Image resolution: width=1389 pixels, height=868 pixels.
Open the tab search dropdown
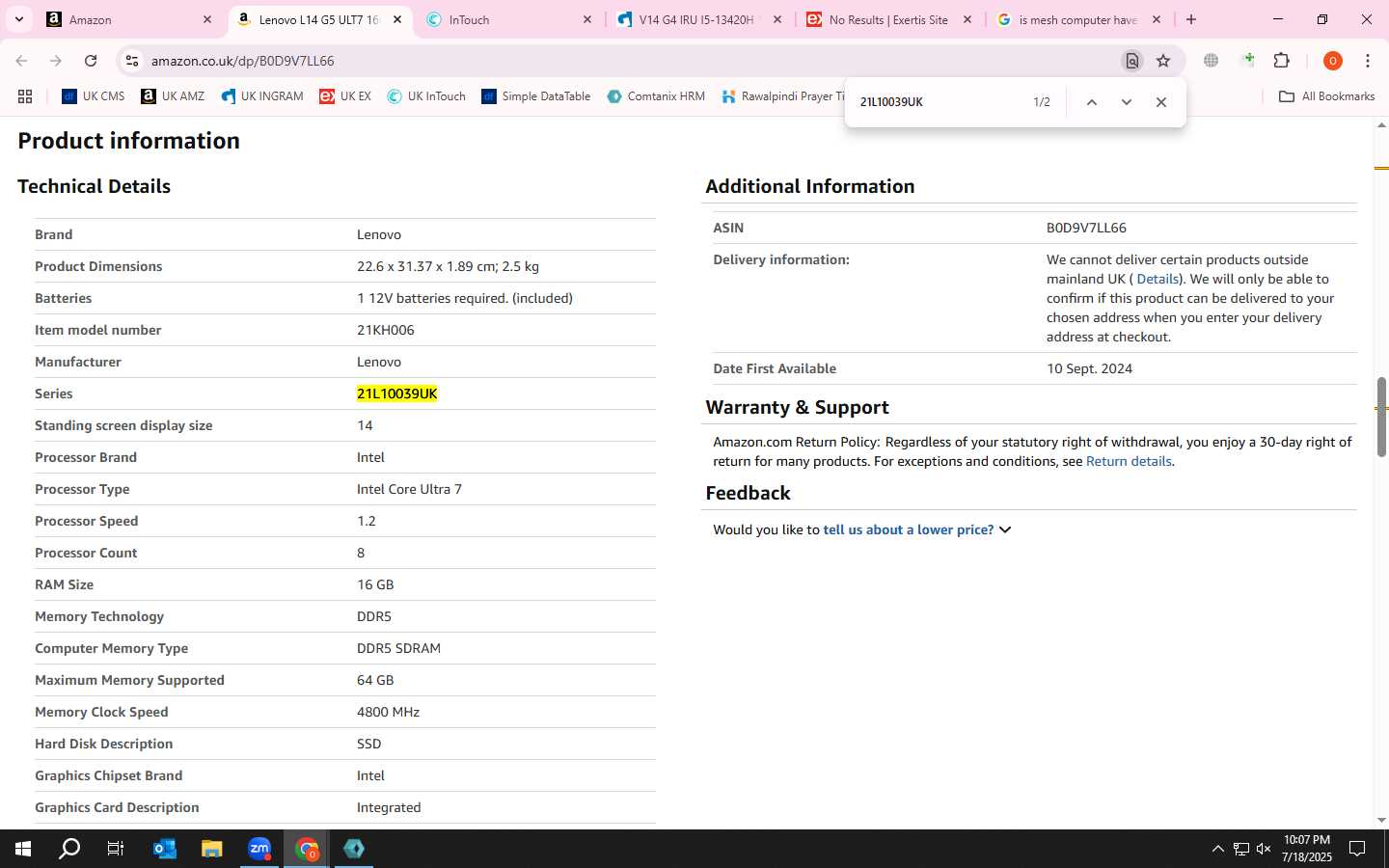point(18,19)
